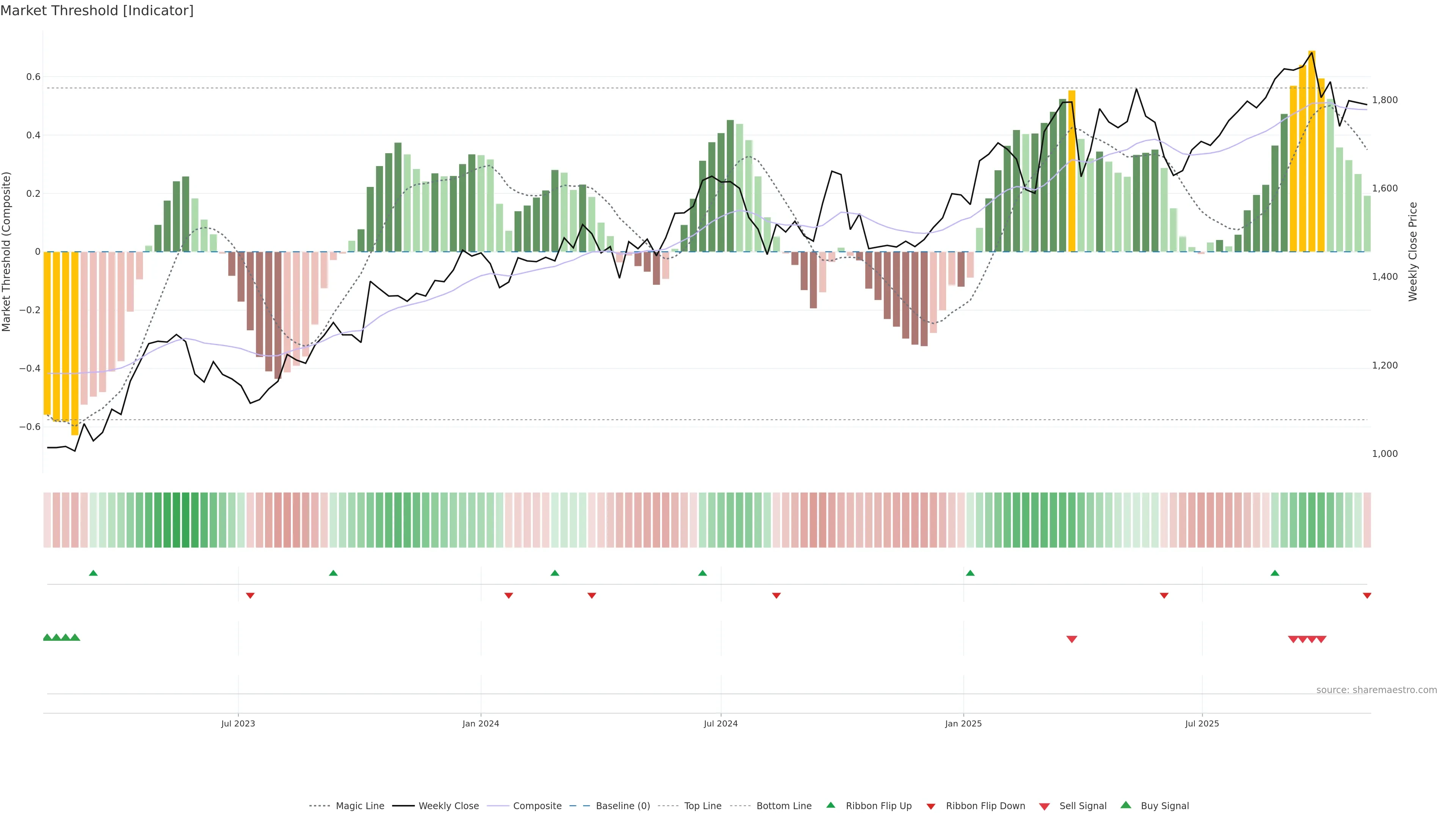The height and width of the screenshot is (819, 1456).
Task: Click the isolated red sell signal marker in early 2025
Action: (1072, 639)
